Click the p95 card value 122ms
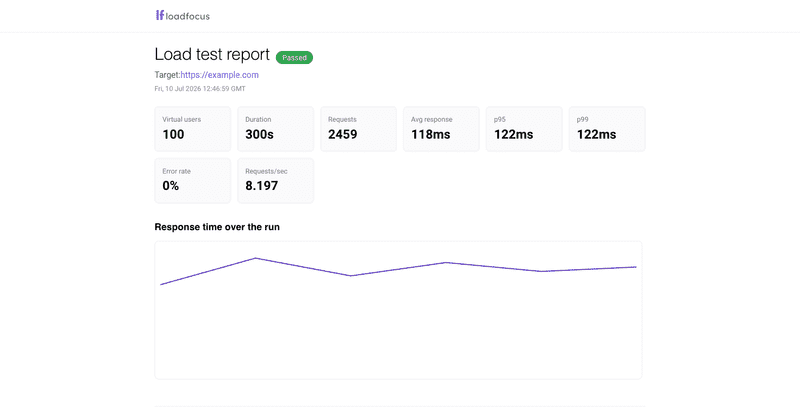 [513, 134]
